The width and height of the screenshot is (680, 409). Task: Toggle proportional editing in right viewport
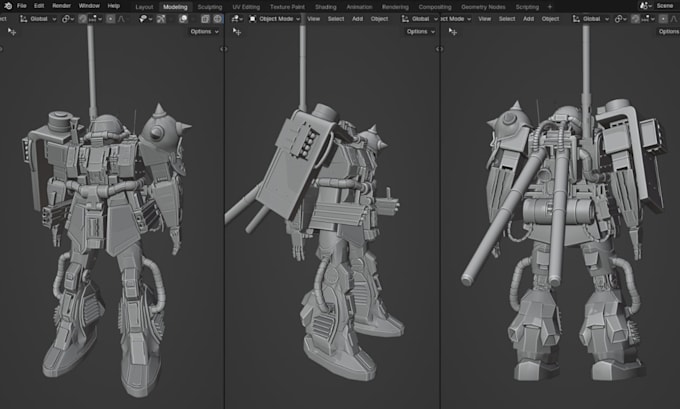pos(663,19)
